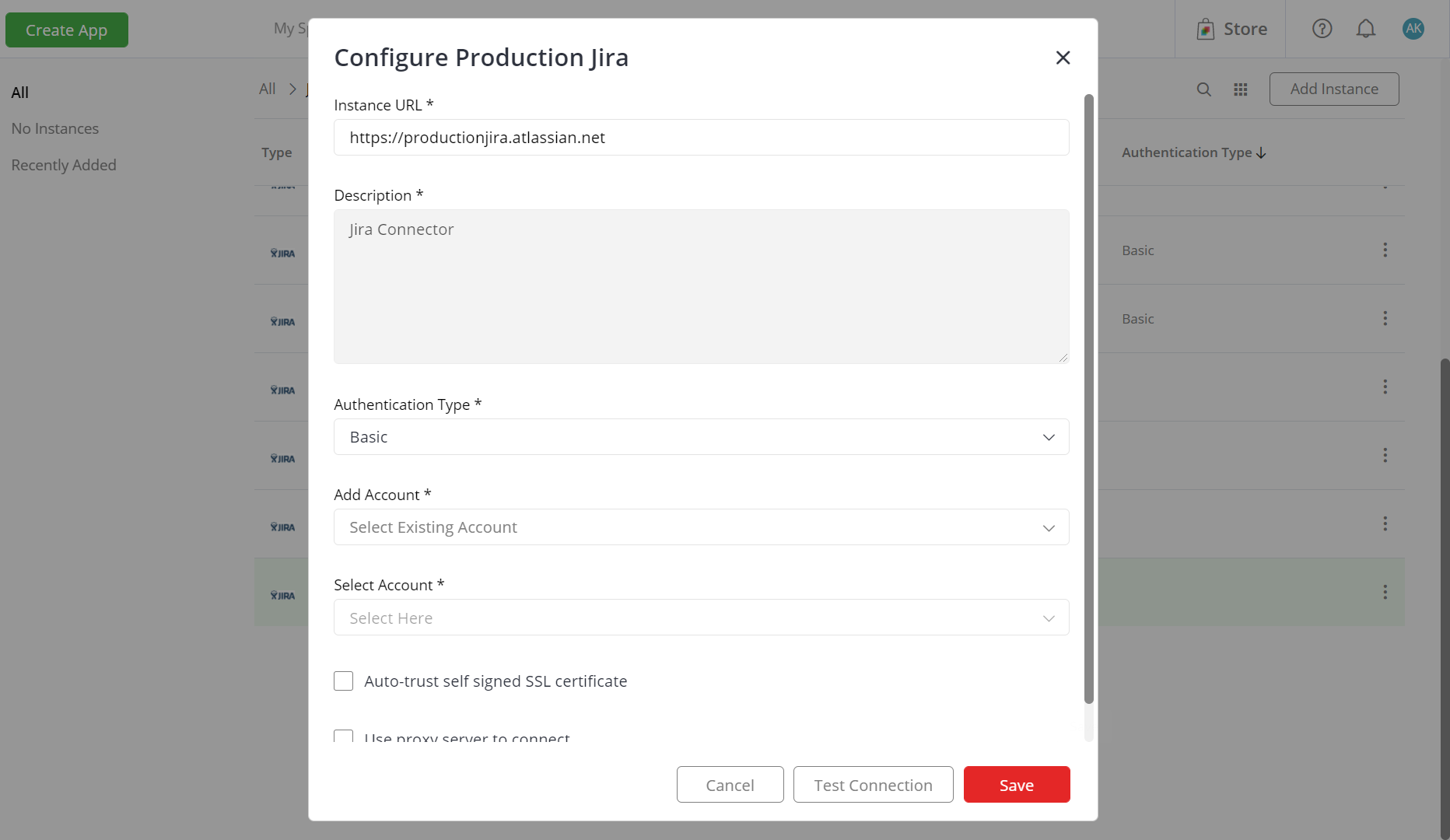Screen dimensions: 1450x840
Task: Open more options for second Basic row
Action: point(1385,318)
